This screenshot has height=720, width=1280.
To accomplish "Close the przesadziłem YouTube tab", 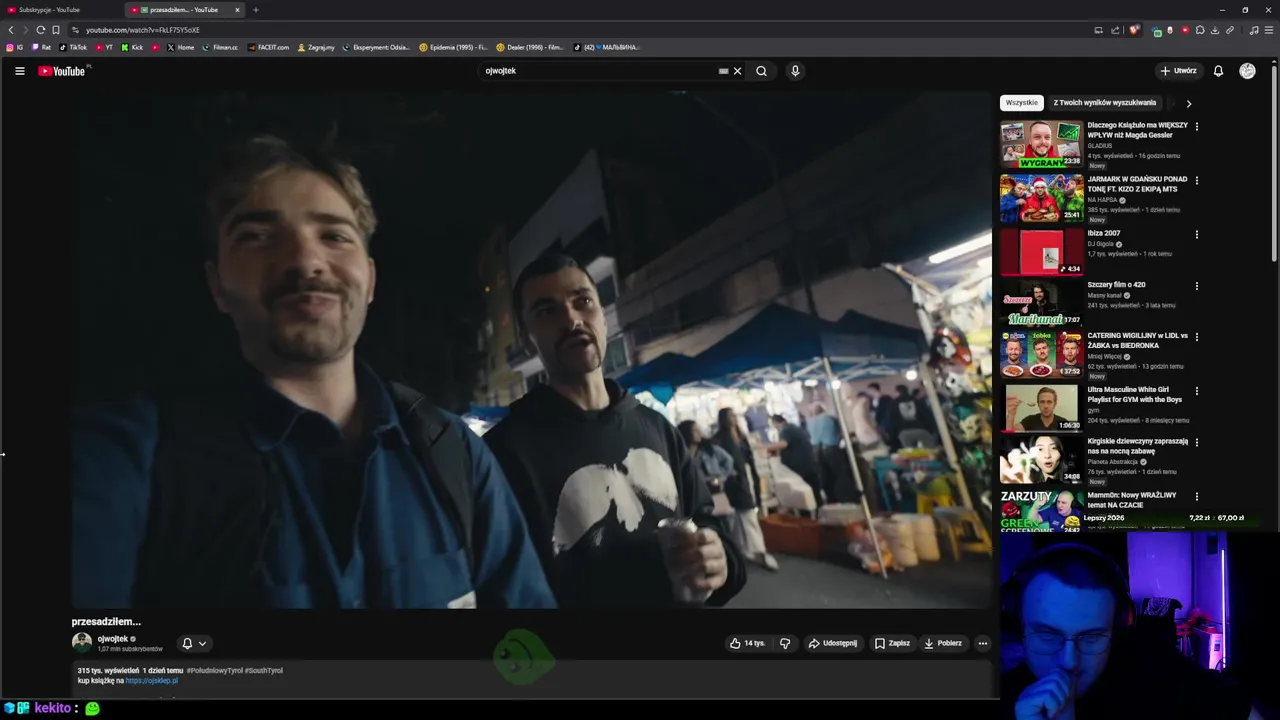I will pos(237,10).
